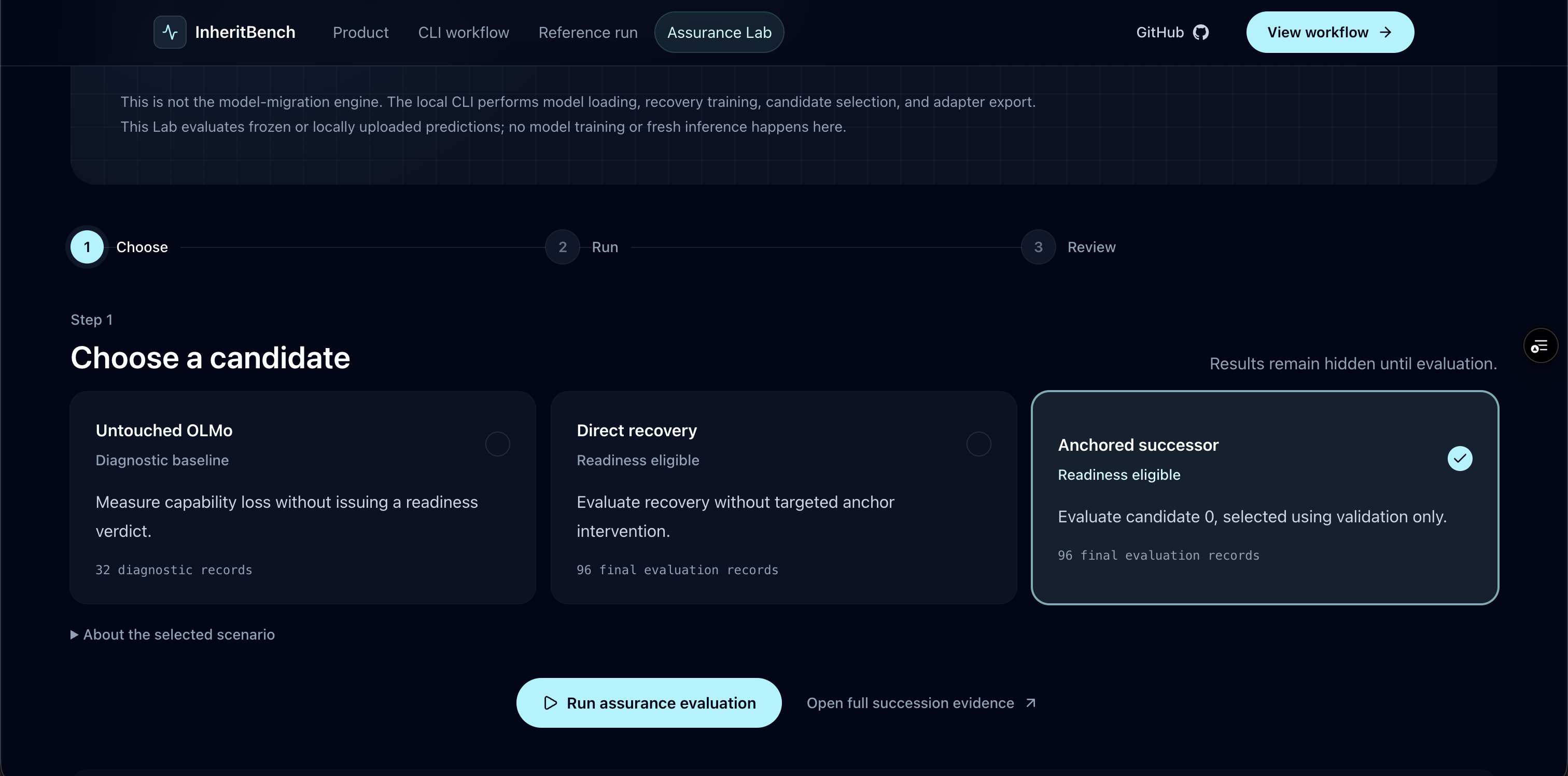The height and width of the screenshot is (776, 1568).
Task: Click the not the model-migration engine notice
Action: [578, 102]
